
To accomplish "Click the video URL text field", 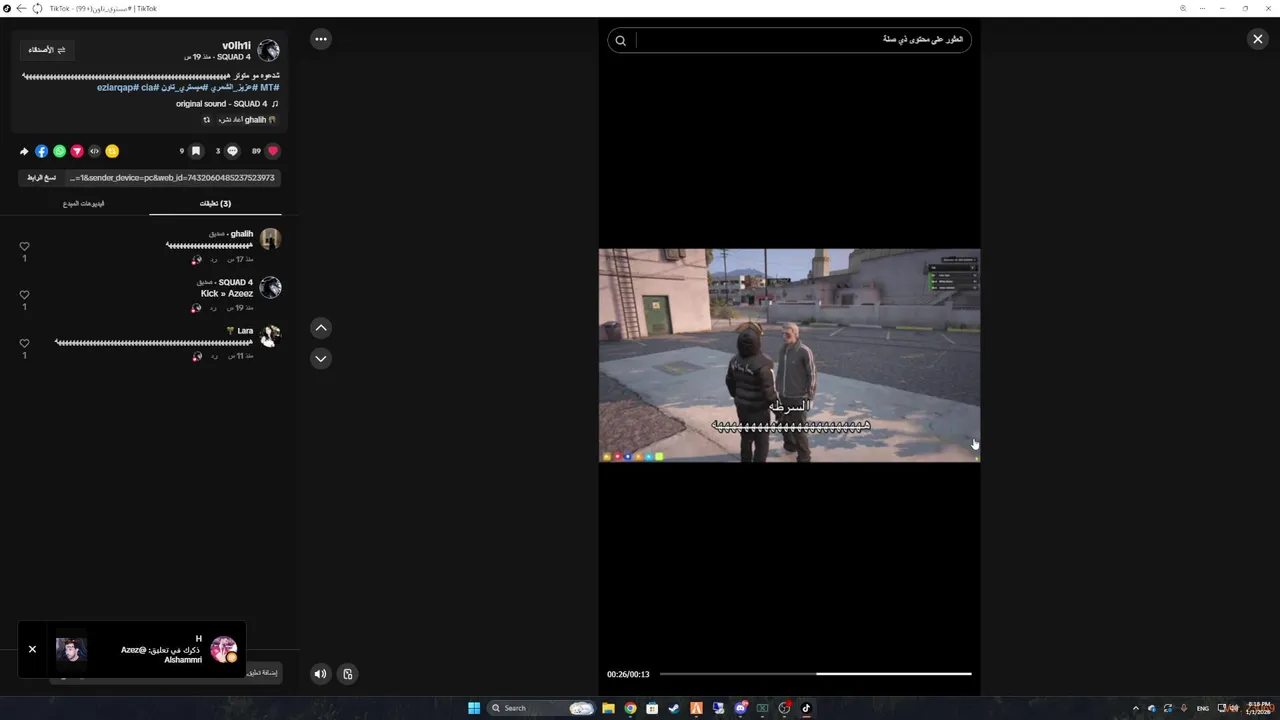I will coord(173,178).
